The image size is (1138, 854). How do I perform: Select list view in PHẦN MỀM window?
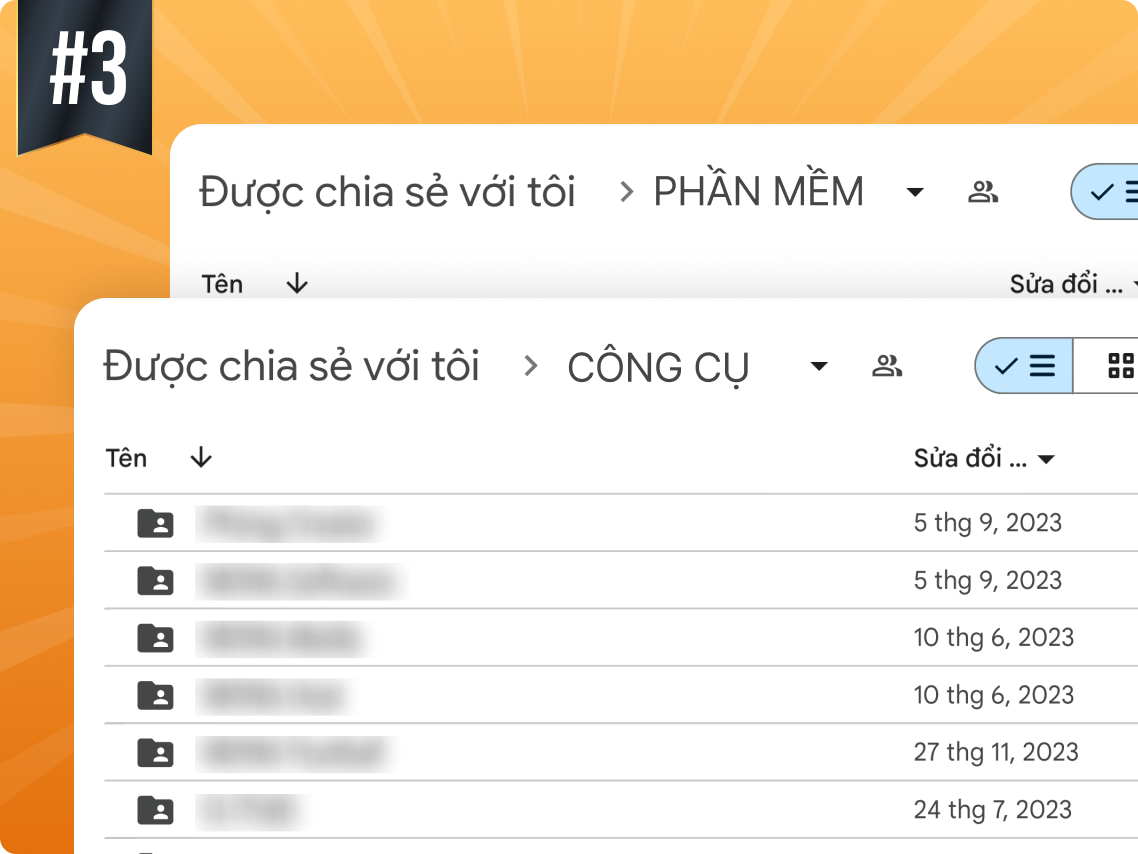1112,192
